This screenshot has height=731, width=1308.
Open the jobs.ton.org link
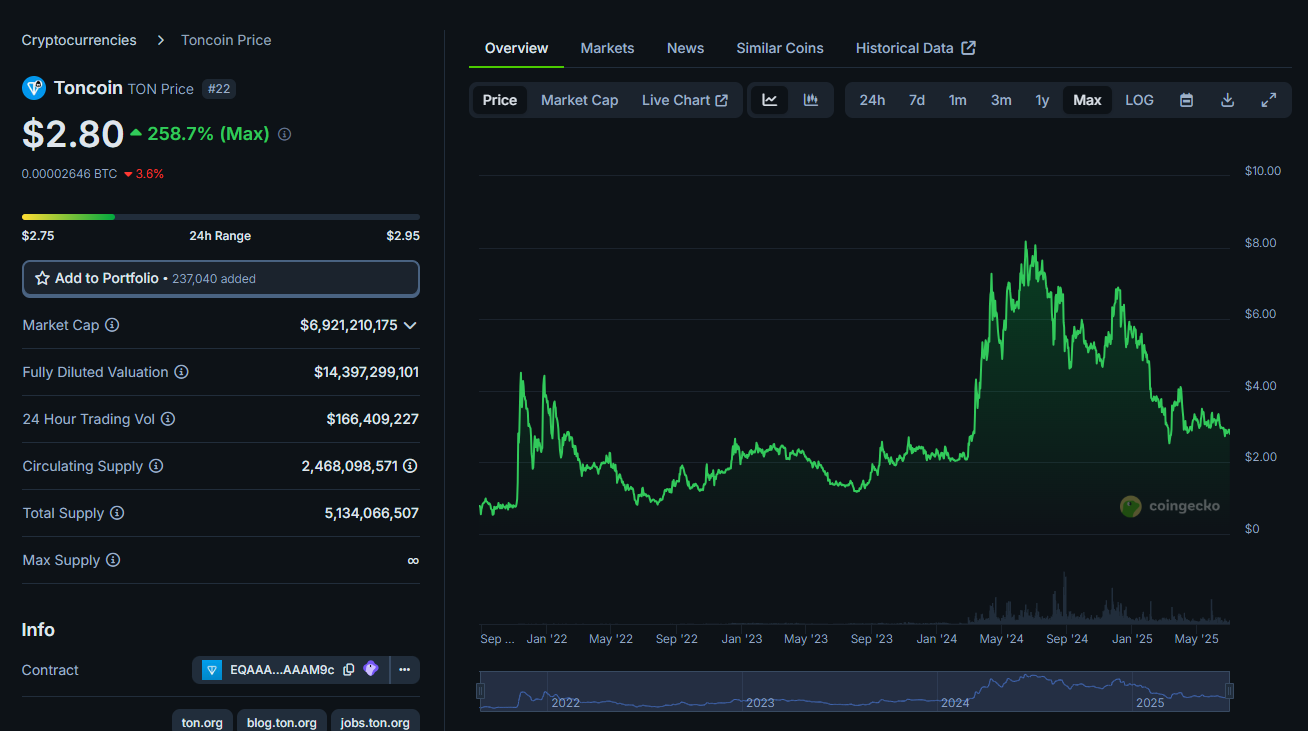[375, 722]
